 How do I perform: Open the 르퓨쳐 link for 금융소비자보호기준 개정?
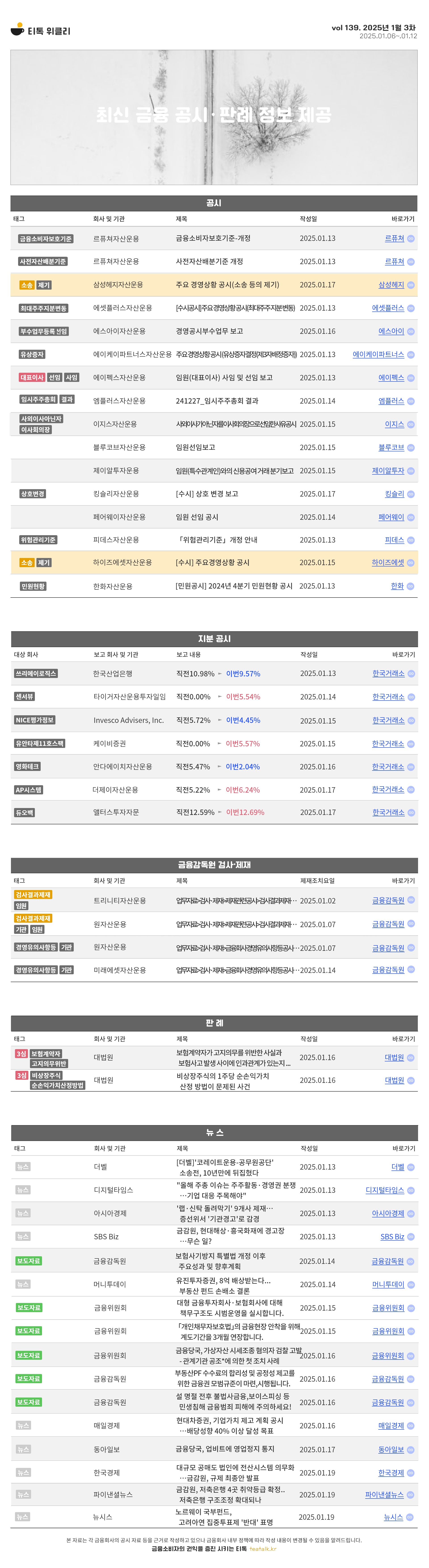pos(394,239)
